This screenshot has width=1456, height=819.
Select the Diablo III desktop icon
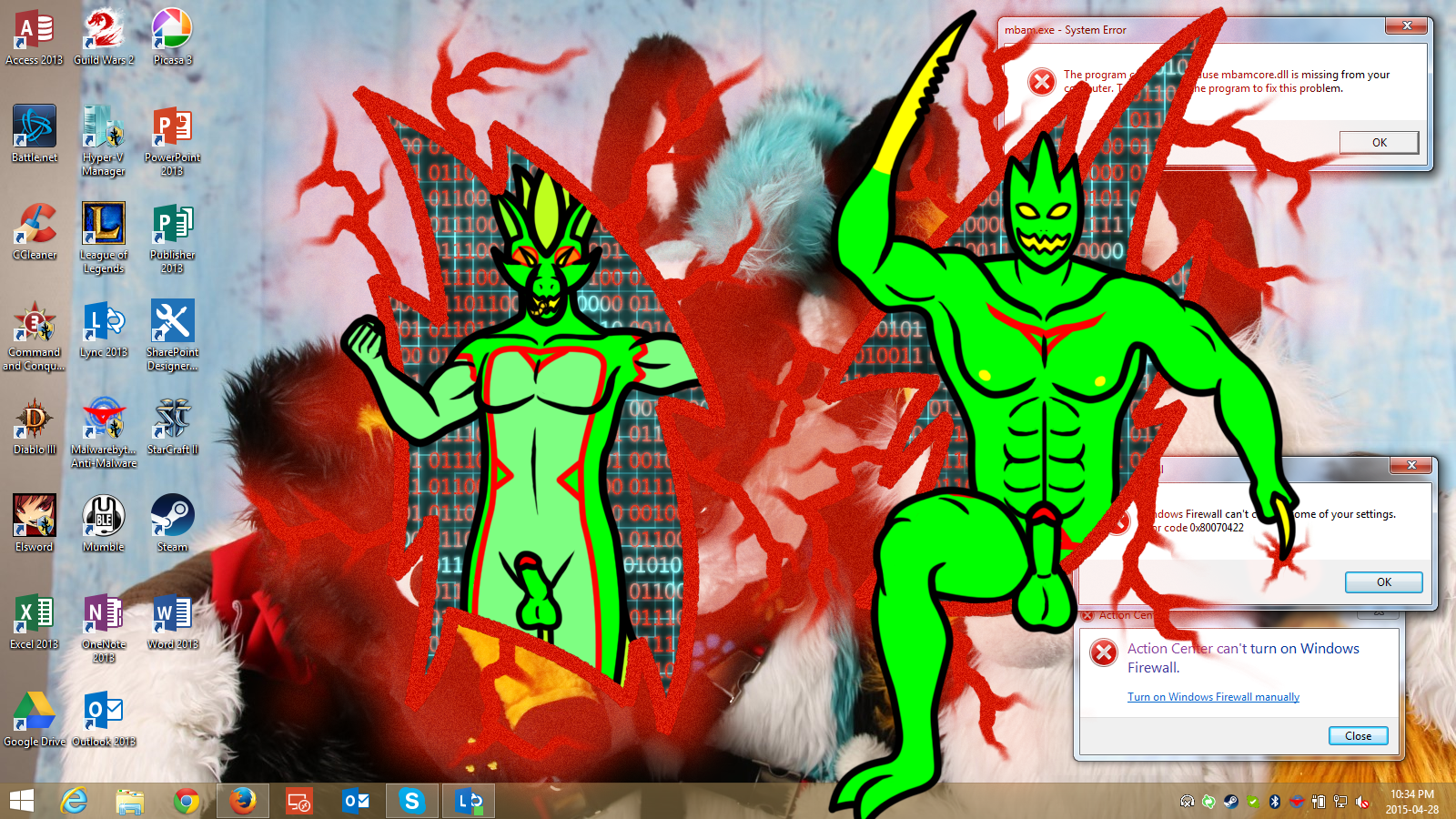(35, 426)
